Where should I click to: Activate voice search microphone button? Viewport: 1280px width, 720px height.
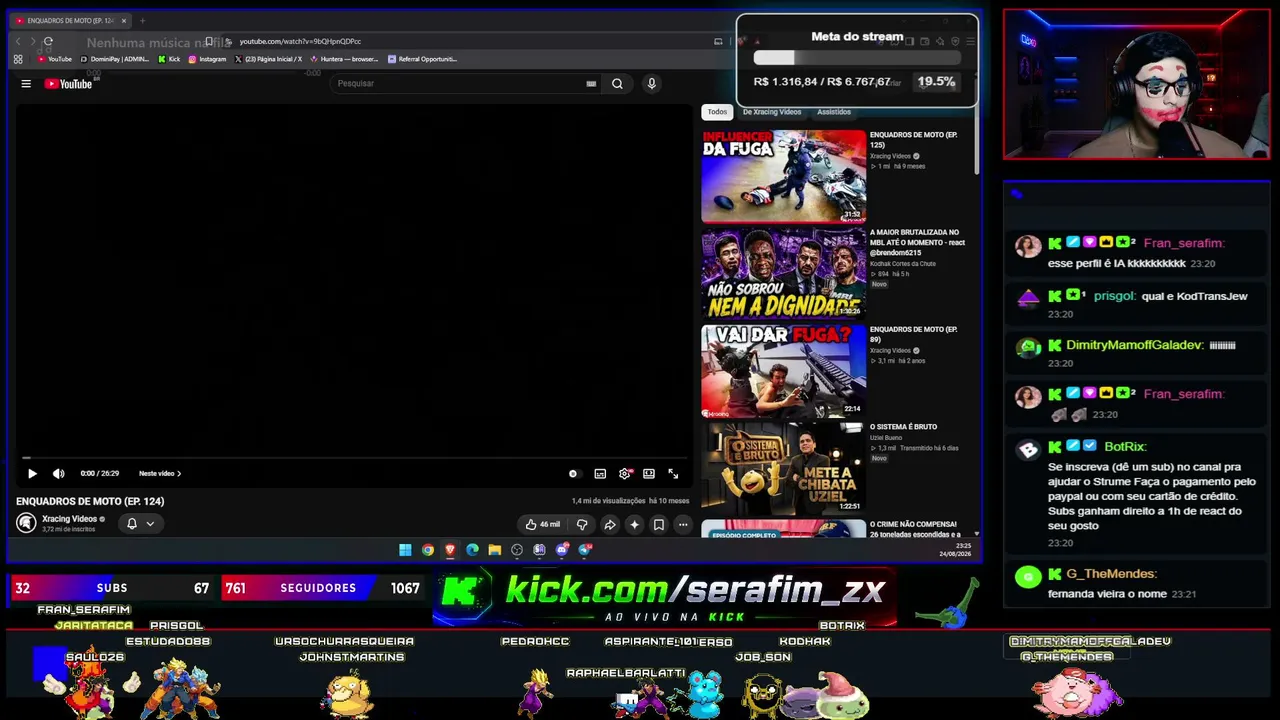pos(651,84)
